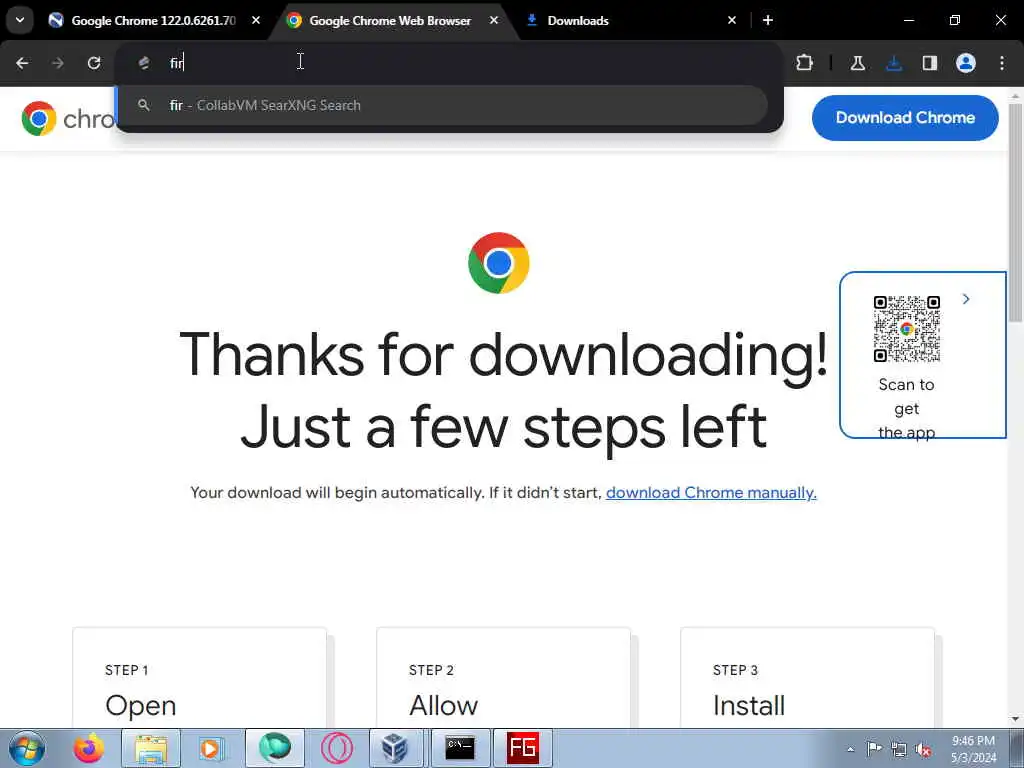
Task: Open the Extensions puzzle icon
Action: 805,63
